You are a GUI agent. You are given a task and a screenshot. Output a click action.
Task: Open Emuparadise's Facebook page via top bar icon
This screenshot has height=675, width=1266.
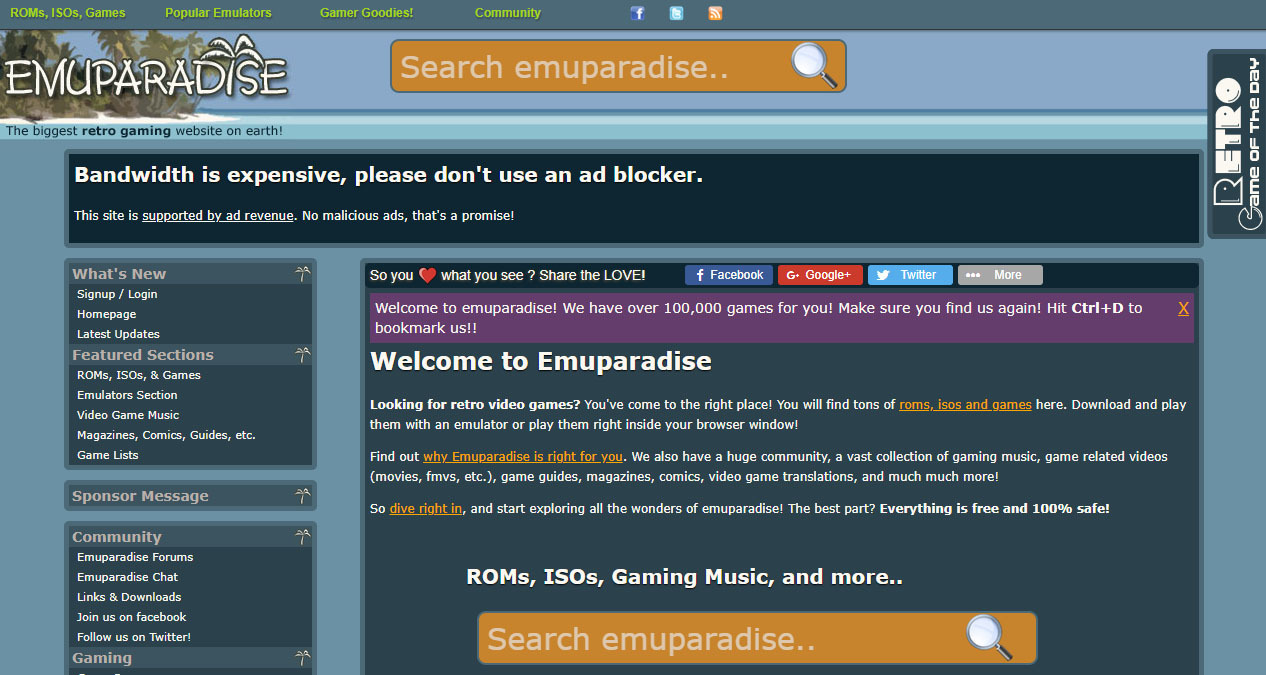click(637, 13)
